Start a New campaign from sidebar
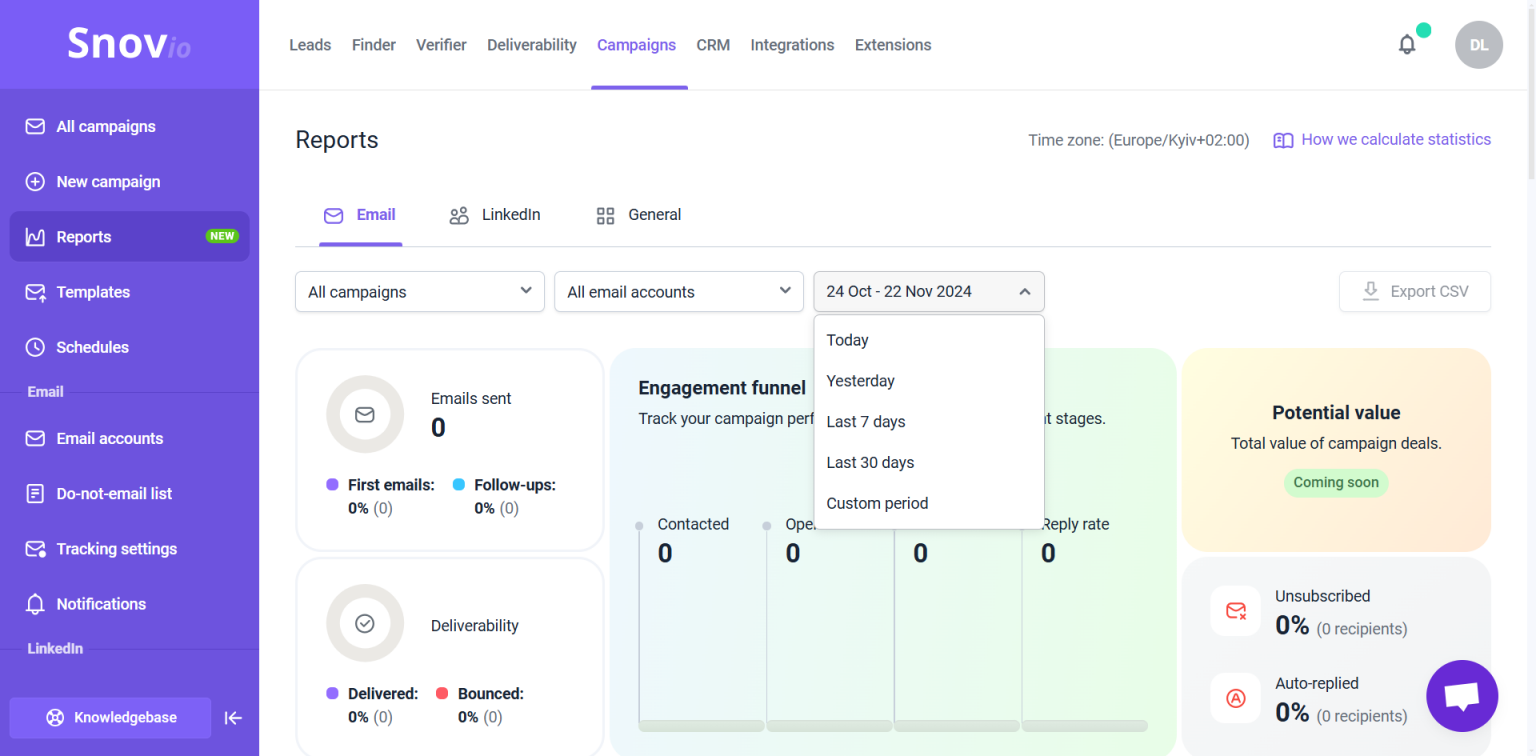 coord(108,182)
